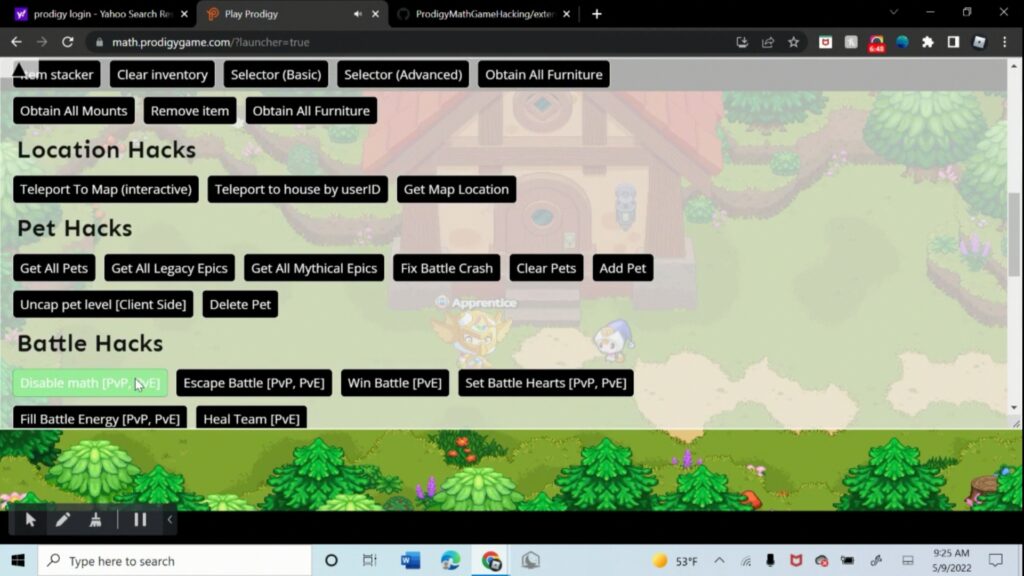The image size is (1024, 576).
Task: Click Fill Battle Energy [PvP, PvE]
Action: pyautogui.click(x=100, y=418)
